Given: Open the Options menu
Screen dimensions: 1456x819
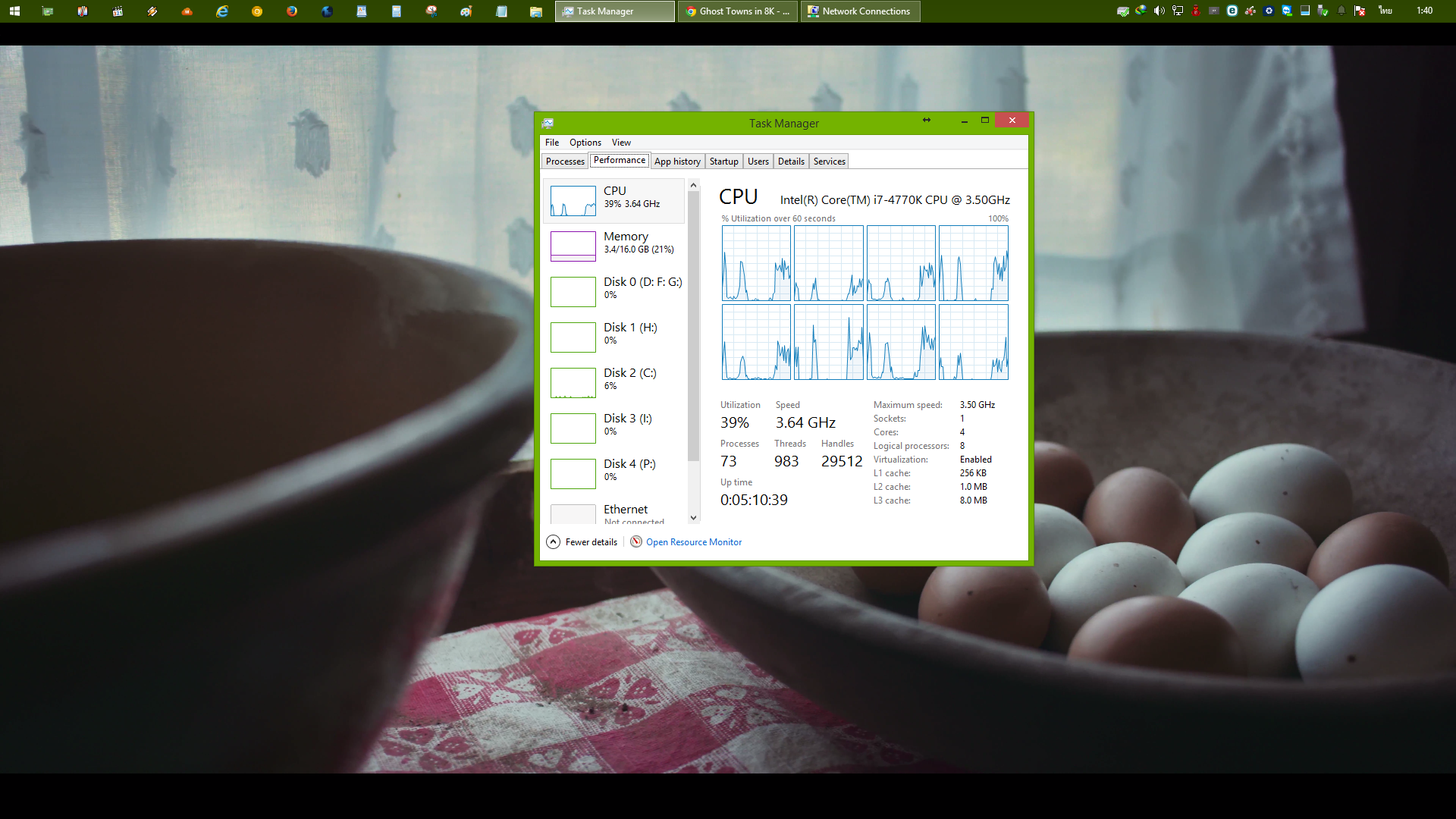Looking at the screenshot, I should tap(585, 143).
